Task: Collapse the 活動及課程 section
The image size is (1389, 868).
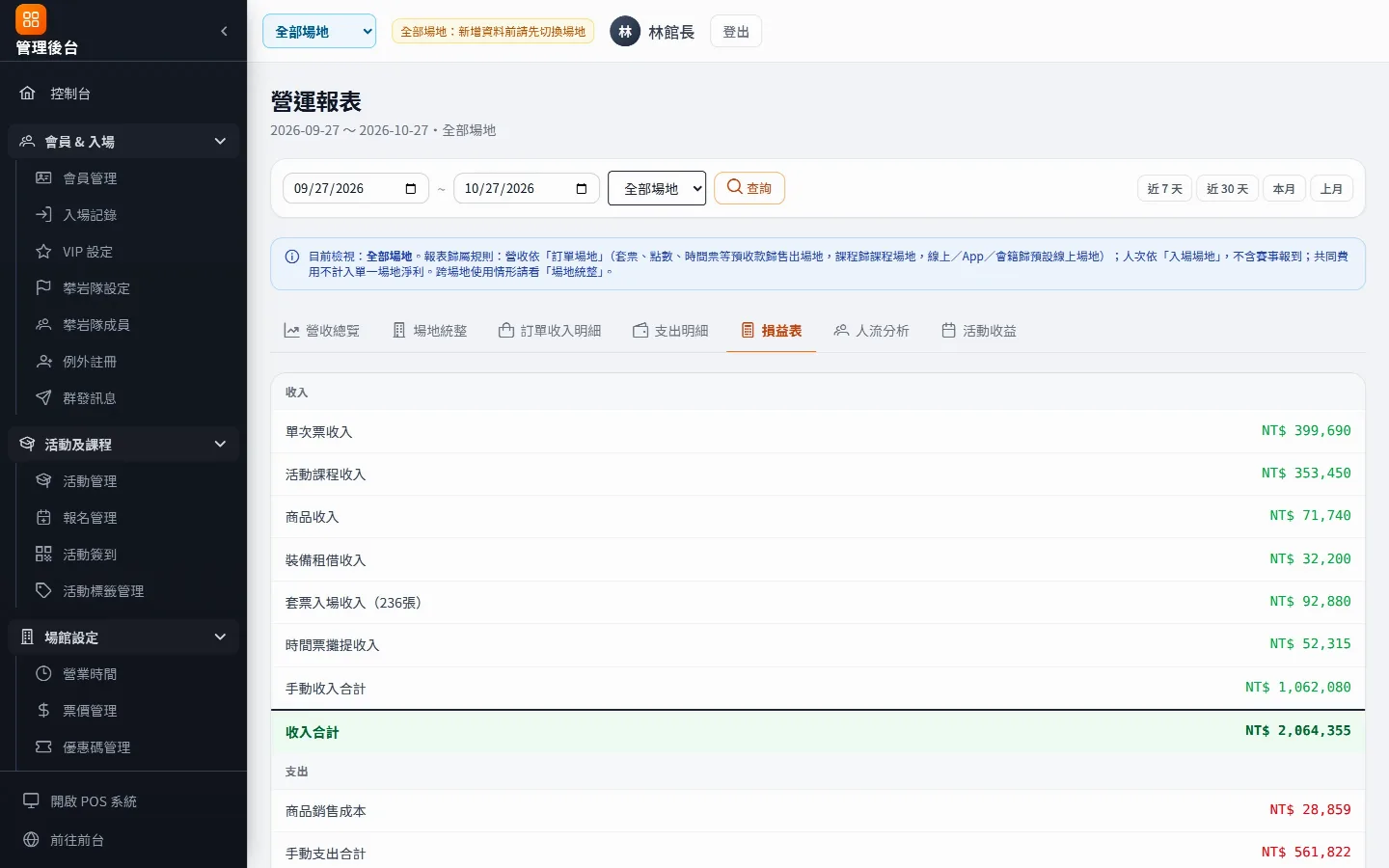Action: [x=123, y=445]
